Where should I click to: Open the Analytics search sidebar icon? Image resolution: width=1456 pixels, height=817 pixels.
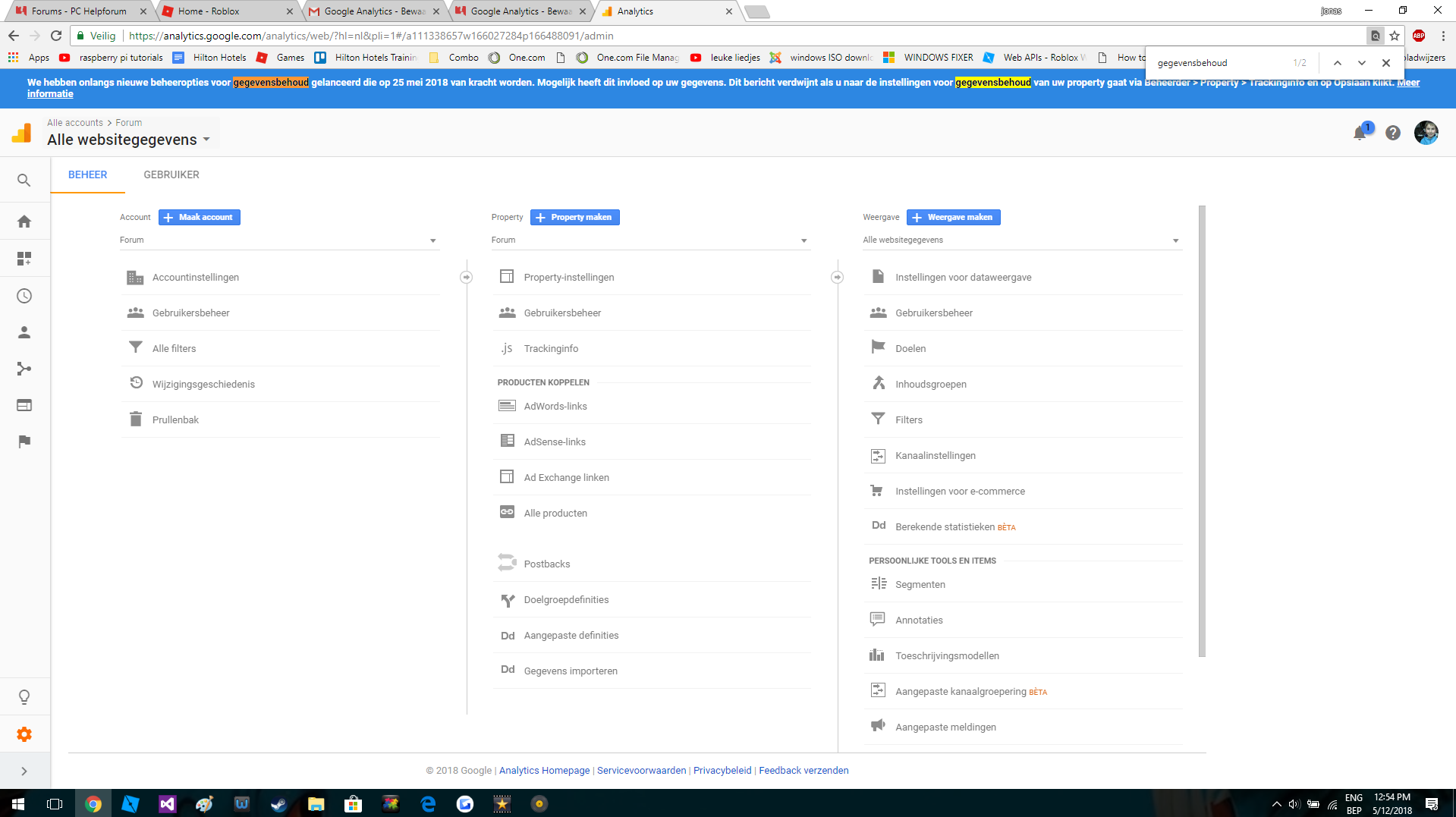pyautogui.click(x=24, y=181)
